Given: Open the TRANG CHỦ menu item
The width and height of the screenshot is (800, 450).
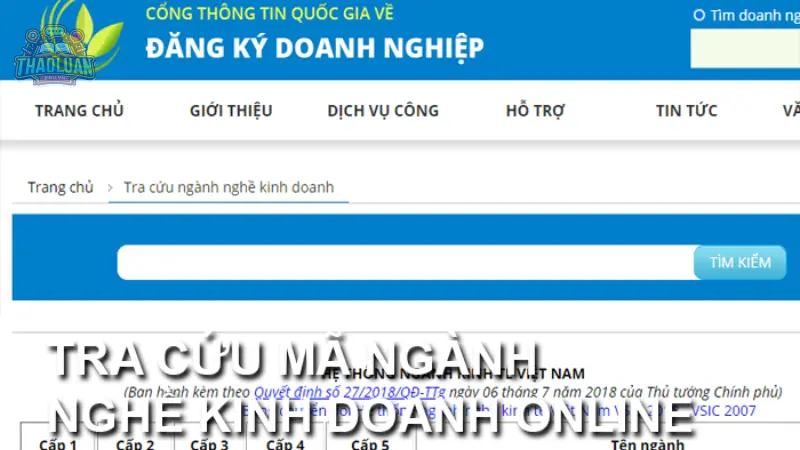Looking at the screenshot, I should 79,111.
